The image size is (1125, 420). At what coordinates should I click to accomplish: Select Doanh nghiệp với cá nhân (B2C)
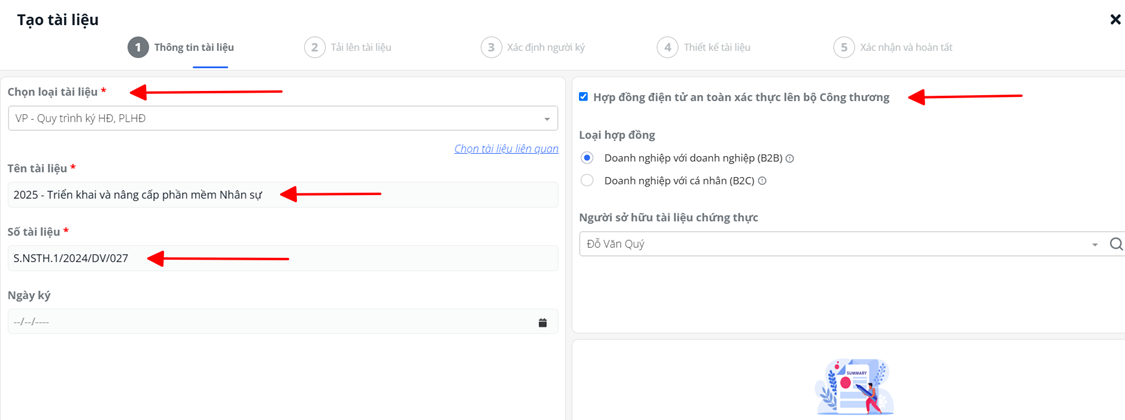(587, 181)
